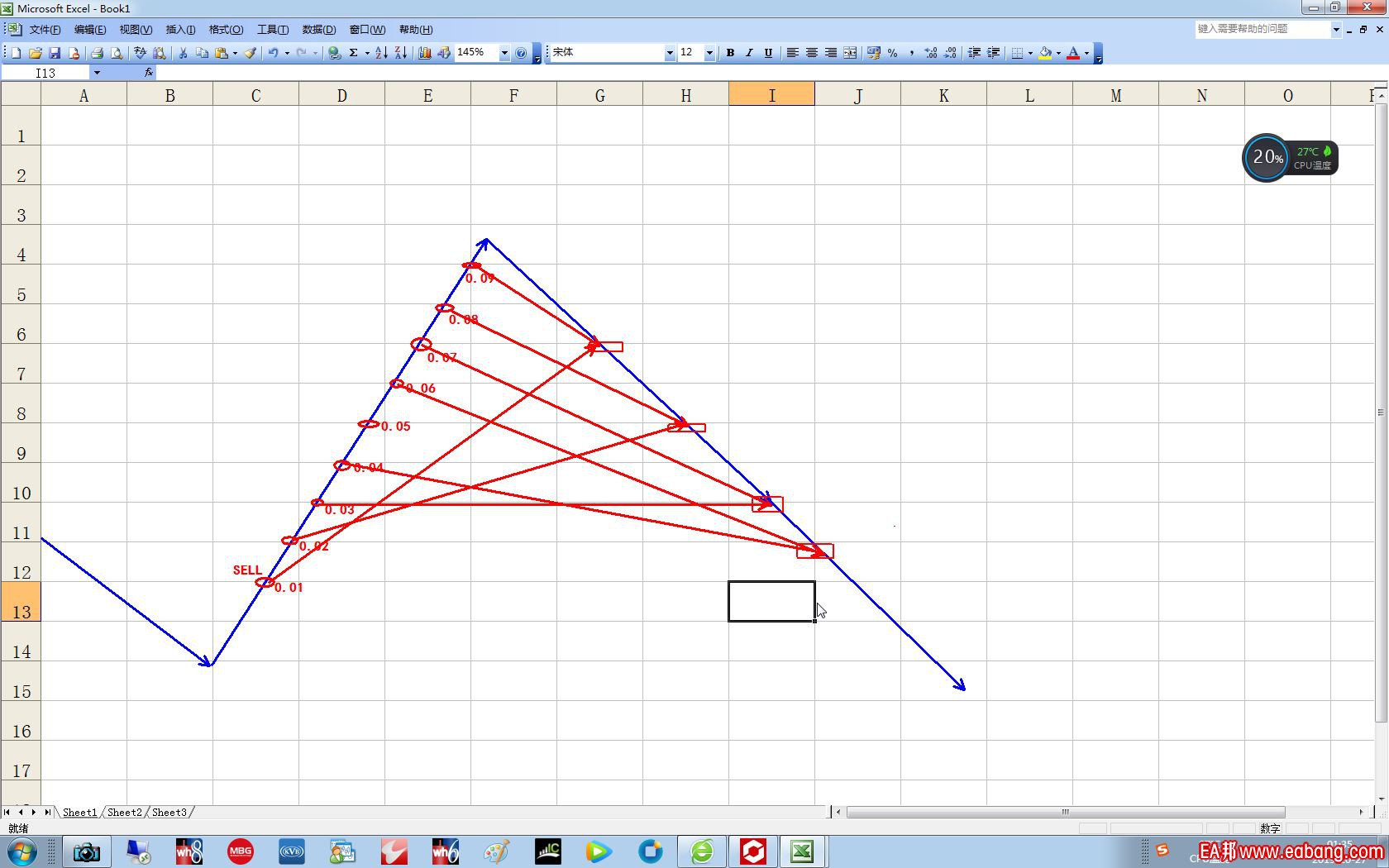This screenshot has width=1389, height=868.
Task: Click the horizontal scrollbar thumb
Action: click(x=1066, y=812)
